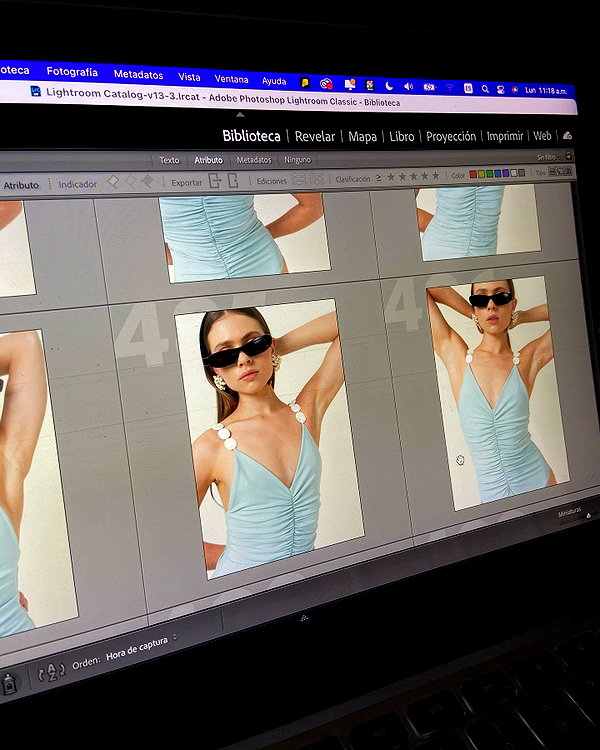The width and height of the screenshot is (600, 750).
Task: Select the top-center blue dress torso thumbnail
Action: [244, 237]
